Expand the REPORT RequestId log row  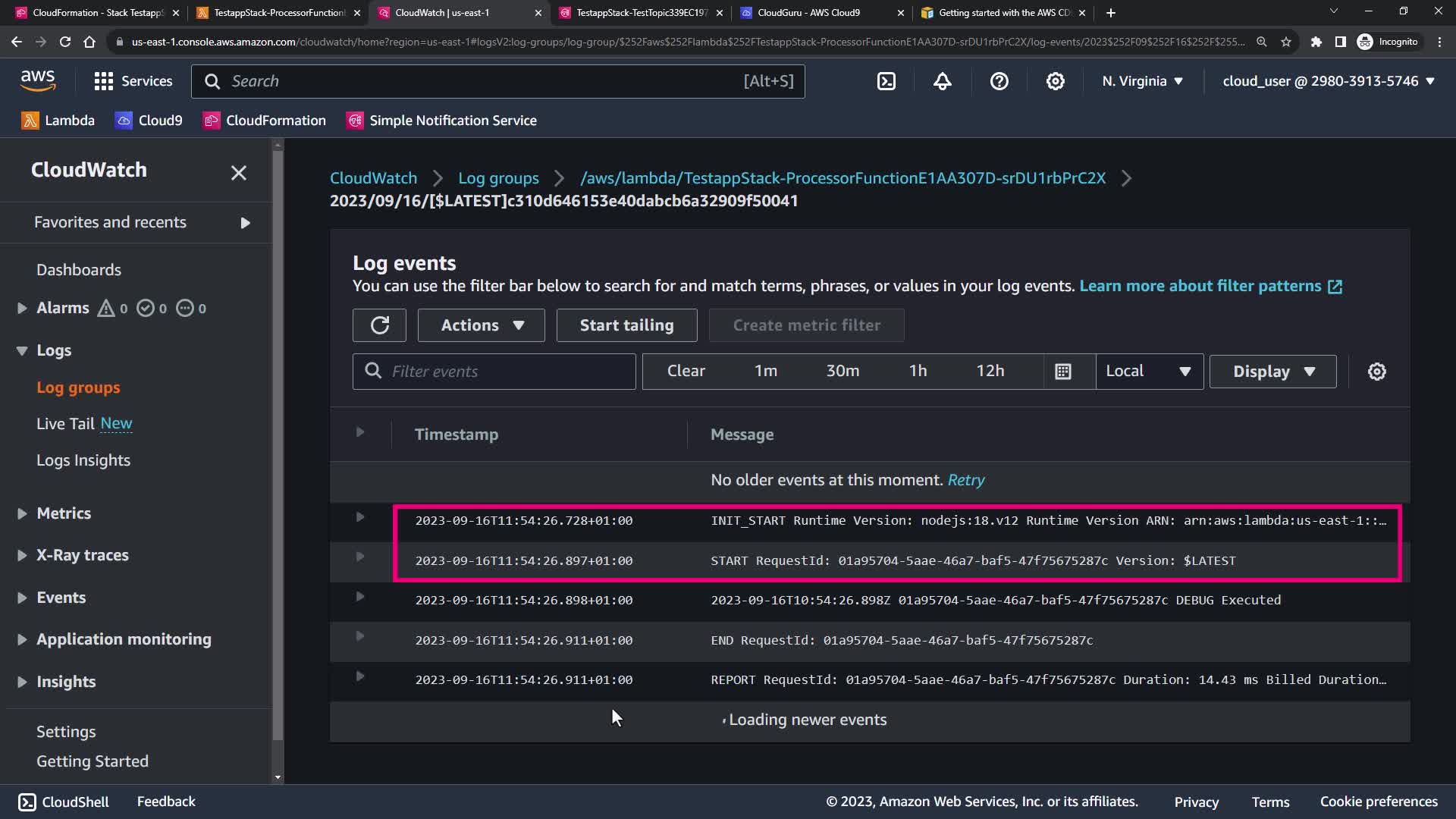tap(360, 676)
